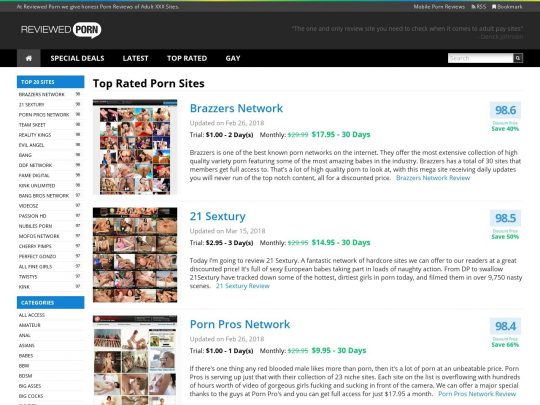Viewport: 540px width, 405px height.
Task: Select 21 Sextury in Top 20 sidebar
Action: coord(31,104)
